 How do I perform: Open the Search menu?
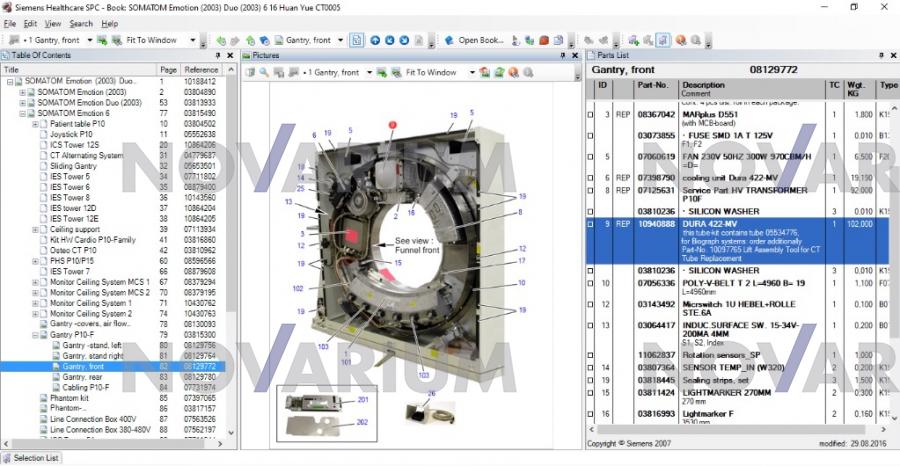tap(81, 23)
